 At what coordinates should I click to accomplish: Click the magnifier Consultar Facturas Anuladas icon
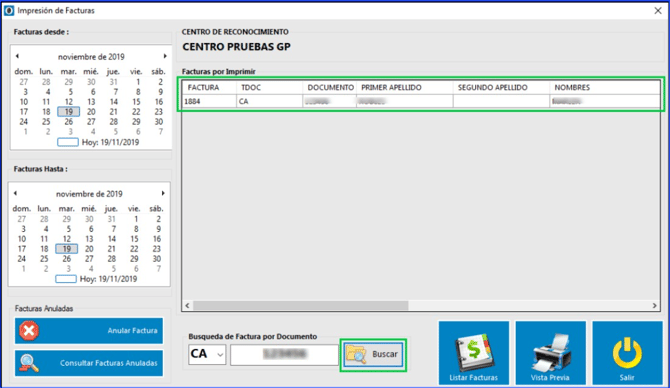tap(29, 363)
